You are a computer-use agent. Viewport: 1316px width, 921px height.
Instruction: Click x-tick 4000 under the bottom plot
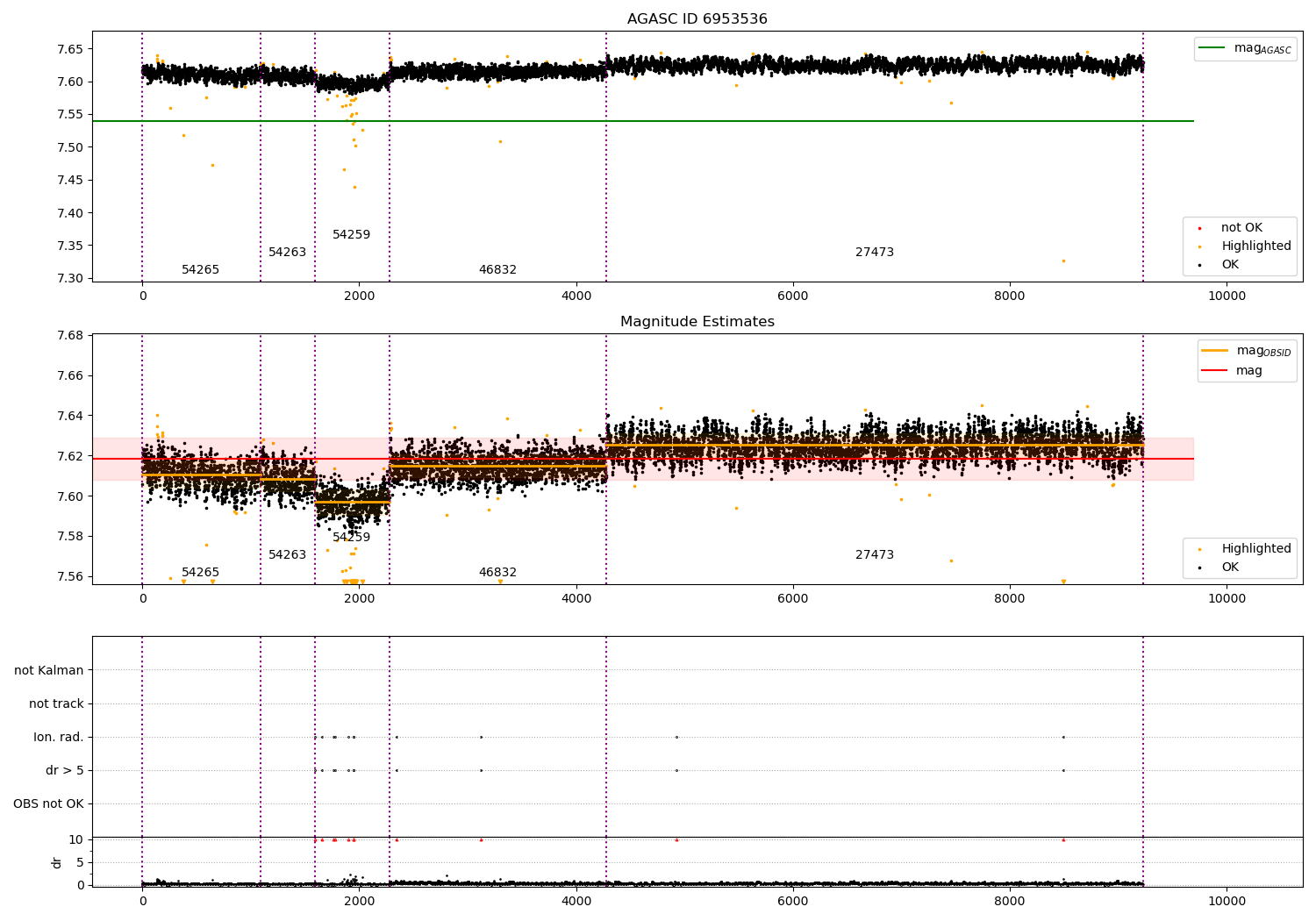point(576,902)
